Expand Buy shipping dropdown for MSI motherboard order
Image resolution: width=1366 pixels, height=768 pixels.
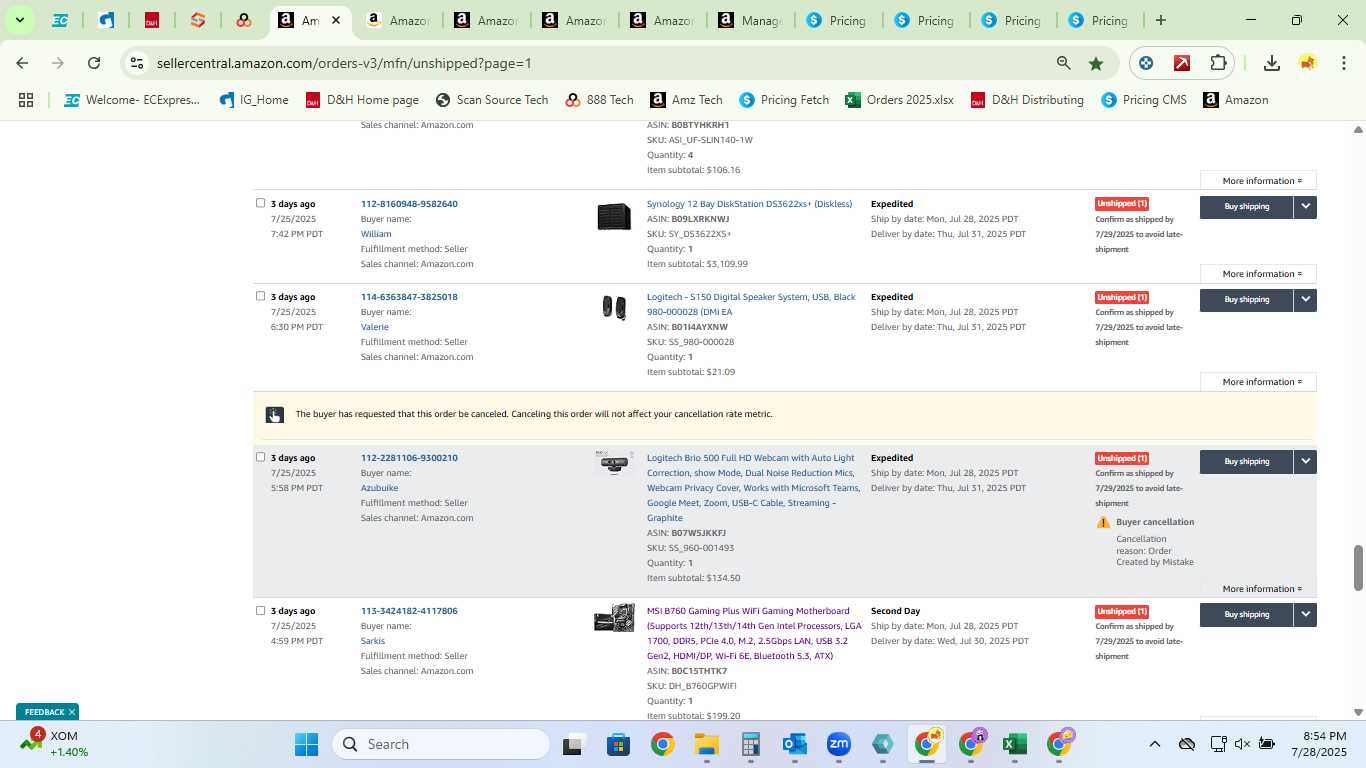point(1305,615)
